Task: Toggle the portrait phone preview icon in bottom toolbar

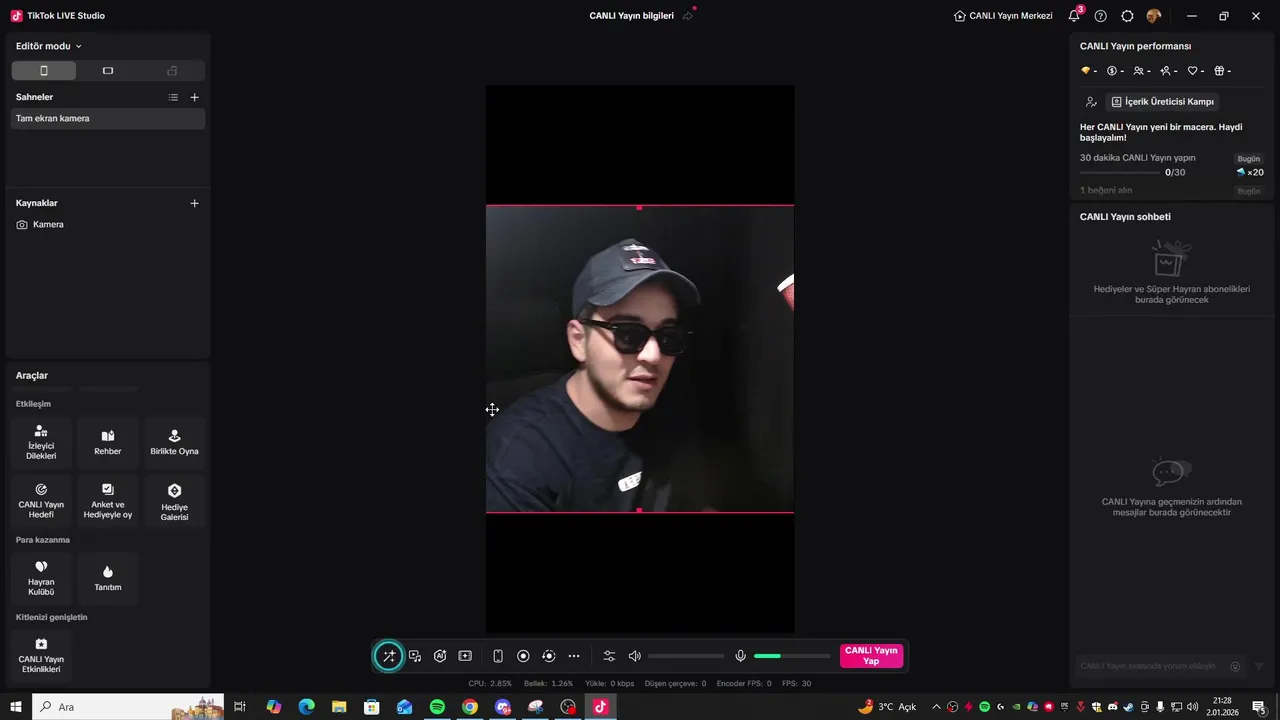Action: pyautogui.click(x=498, y=656)
